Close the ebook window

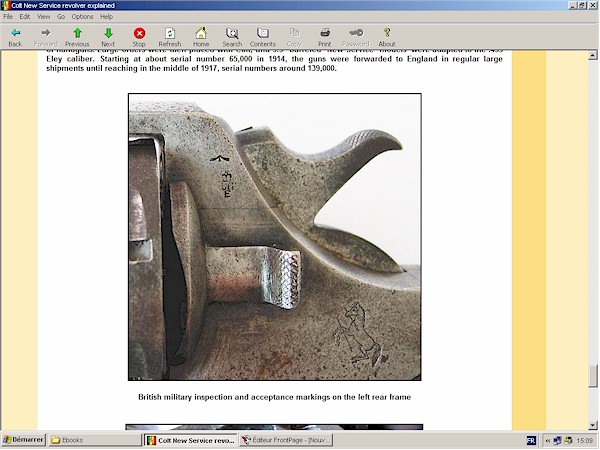[591, 5]
